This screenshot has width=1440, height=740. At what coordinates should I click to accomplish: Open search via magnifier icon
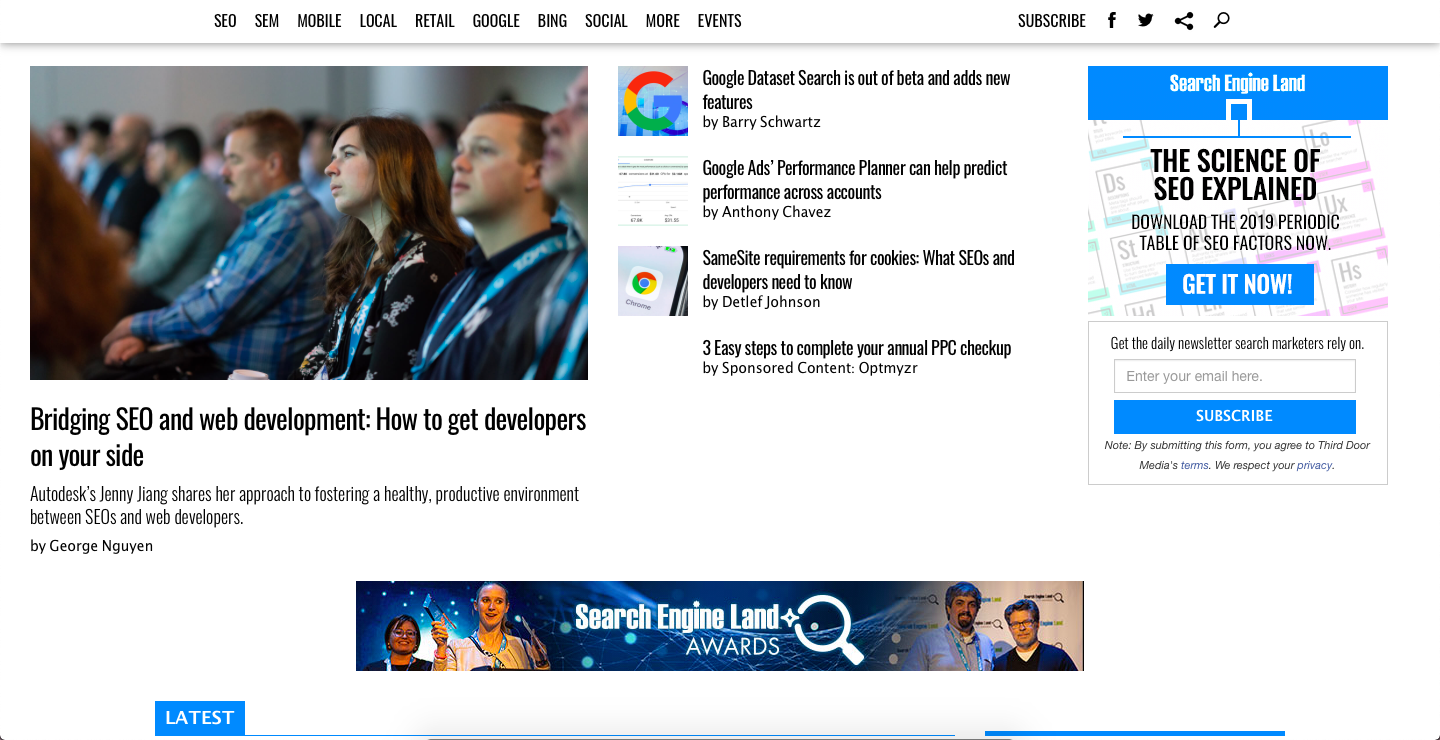pyautogui.click(x=1221, y=20)
